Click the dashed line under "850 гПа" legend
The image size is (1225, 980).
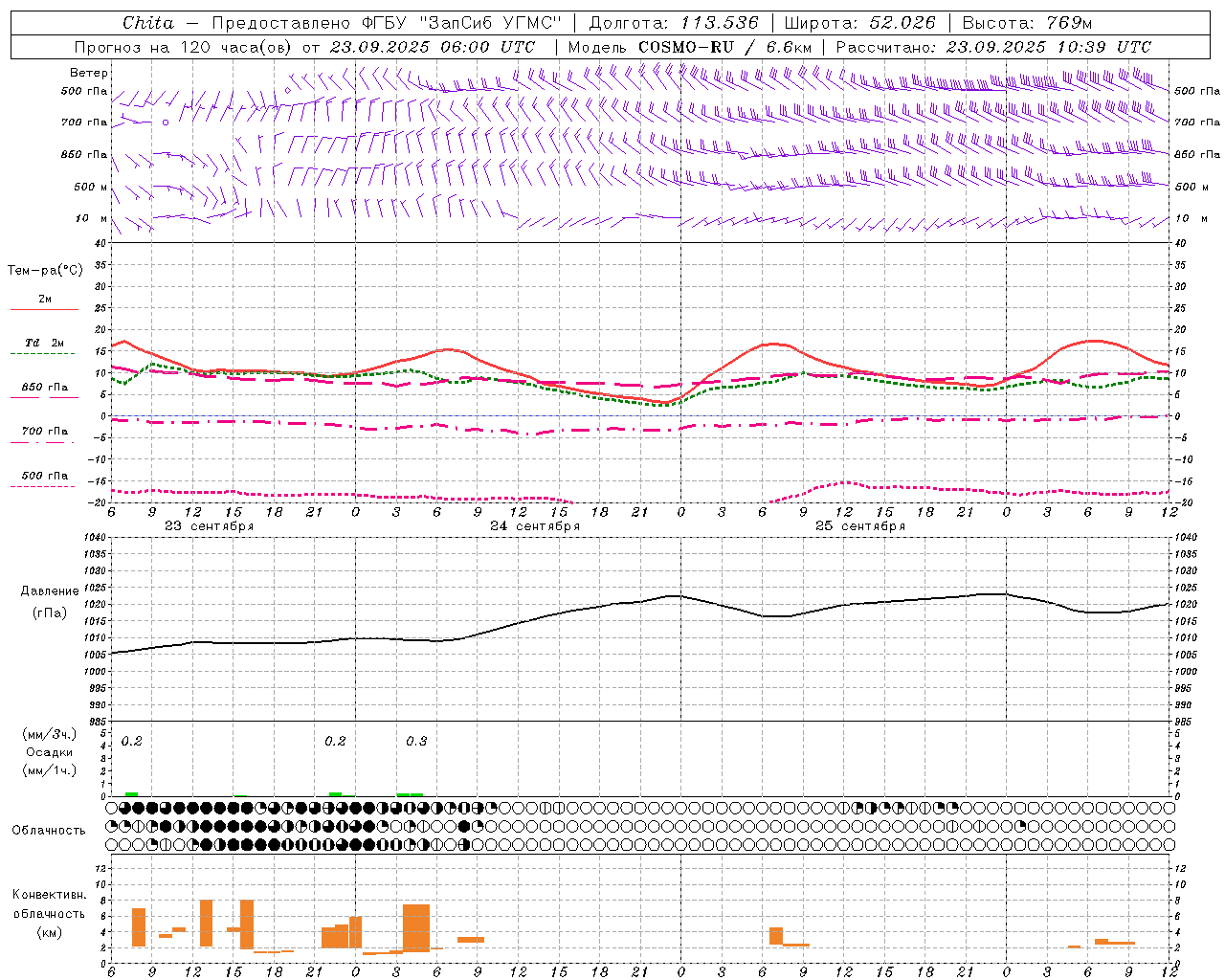(44, 397)
